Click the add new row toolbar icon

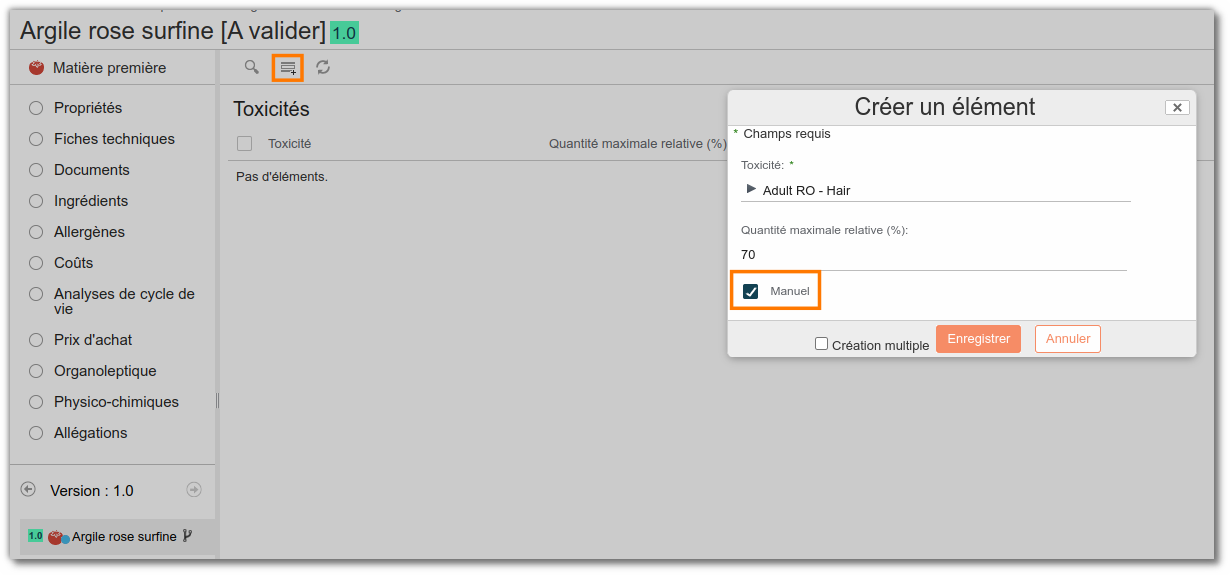[x=288, y=67]
